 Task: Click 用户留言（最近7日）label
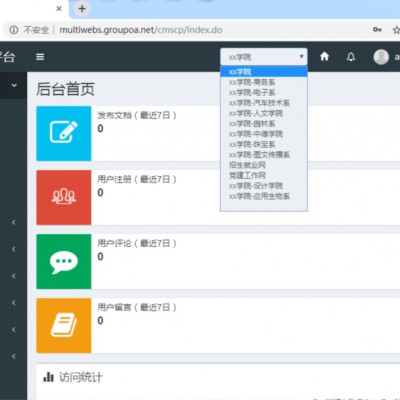[137, 307]
